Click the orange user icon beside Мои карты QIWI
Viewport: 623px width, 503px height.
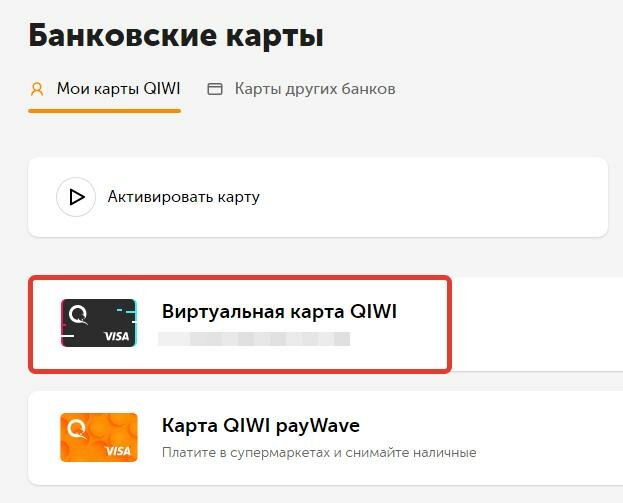[x=37, y=89]
